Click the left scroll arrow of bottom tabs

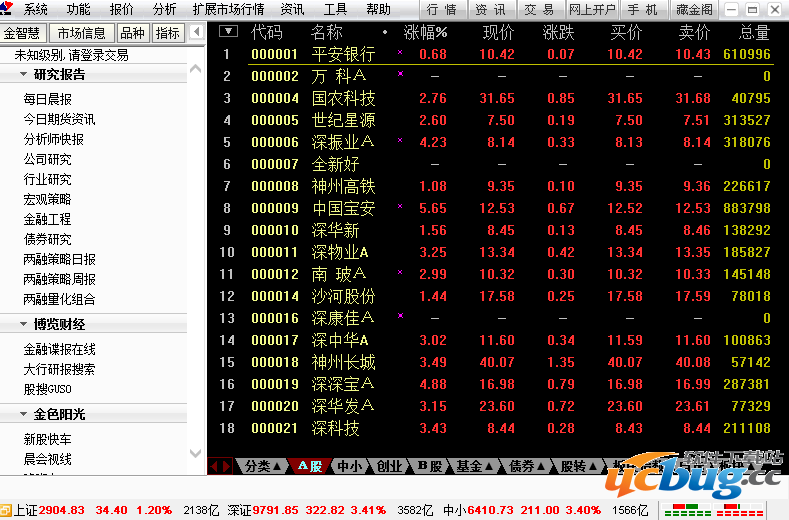(x=213, y=466)
